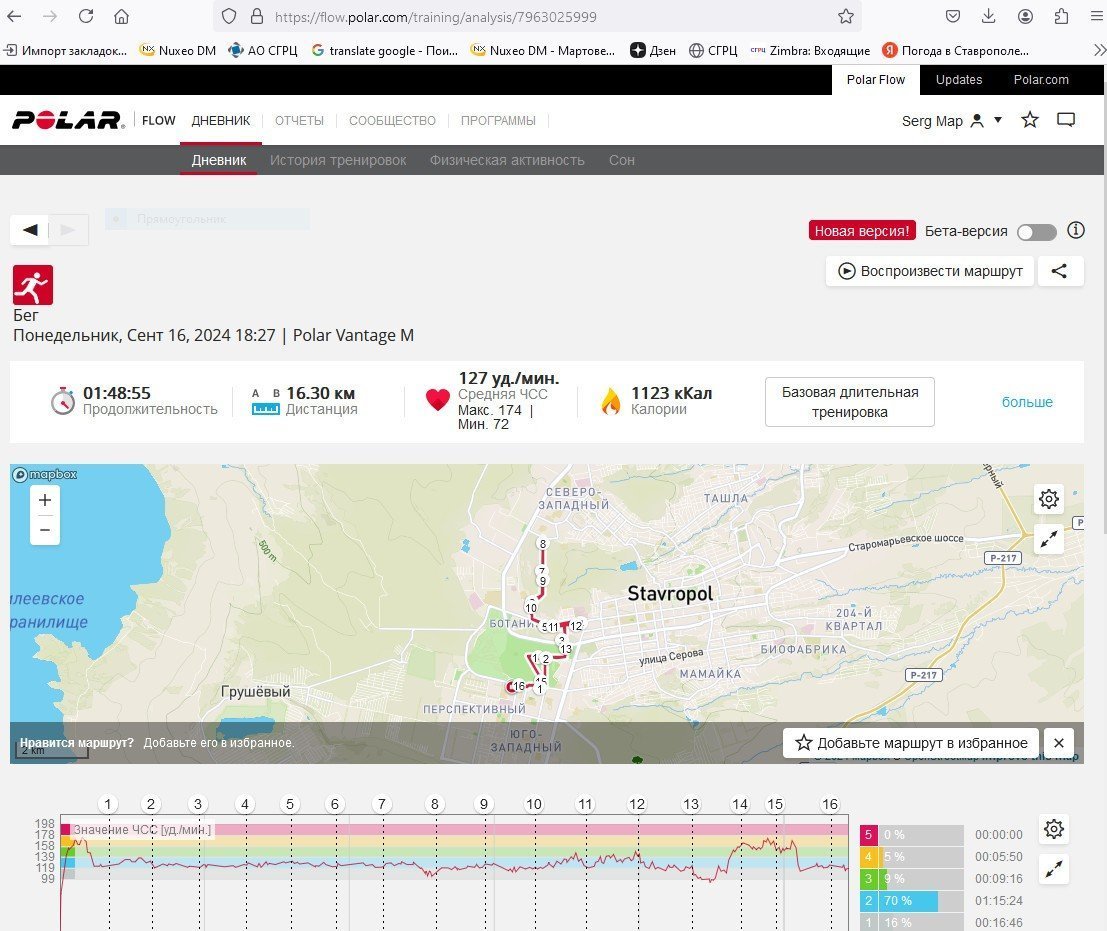The width and height of the screenshot is (1107, 931).
Task: Click the 1123 кКал calories value
Action: 671,393
